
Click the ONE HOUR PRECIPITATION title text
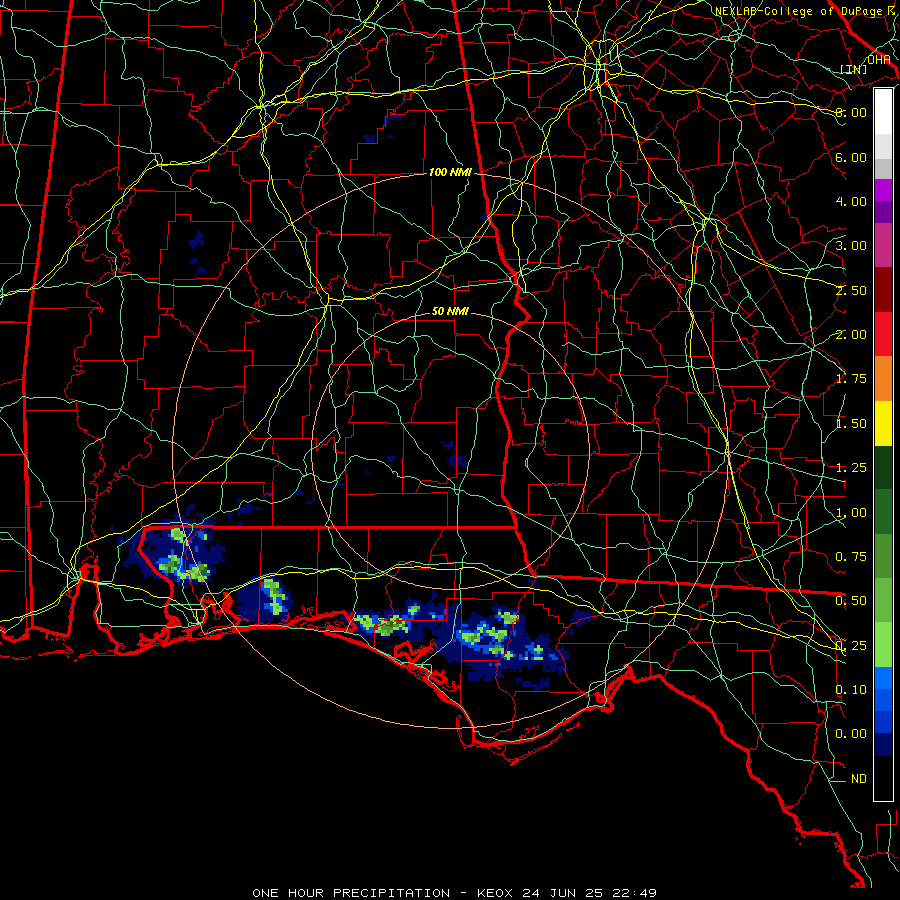click(351, 893)
